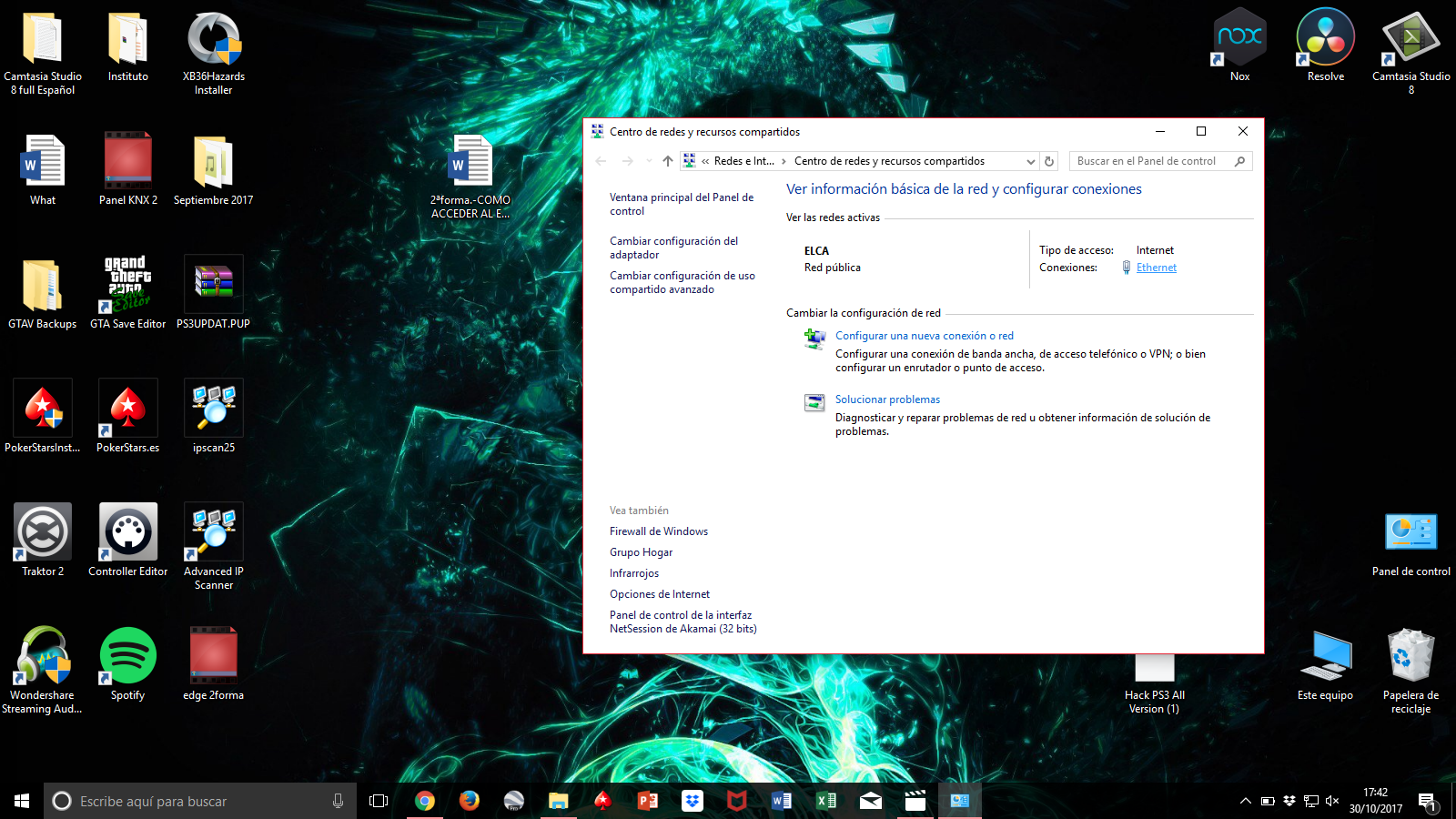Select the Traktor 2 desktop icon
The image size is (1456, 819).
pos(43,541)
